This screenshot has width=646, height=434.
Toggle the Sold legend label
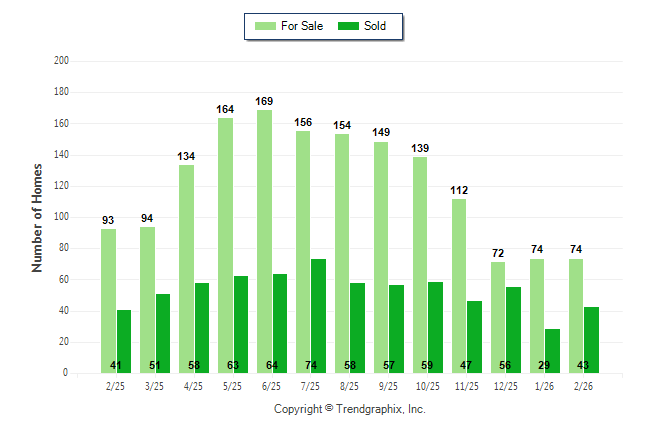point(376,26)
